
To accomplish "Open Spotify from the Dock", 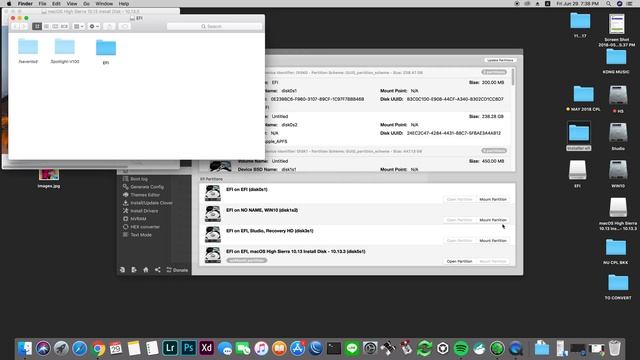I will (461, 348).
